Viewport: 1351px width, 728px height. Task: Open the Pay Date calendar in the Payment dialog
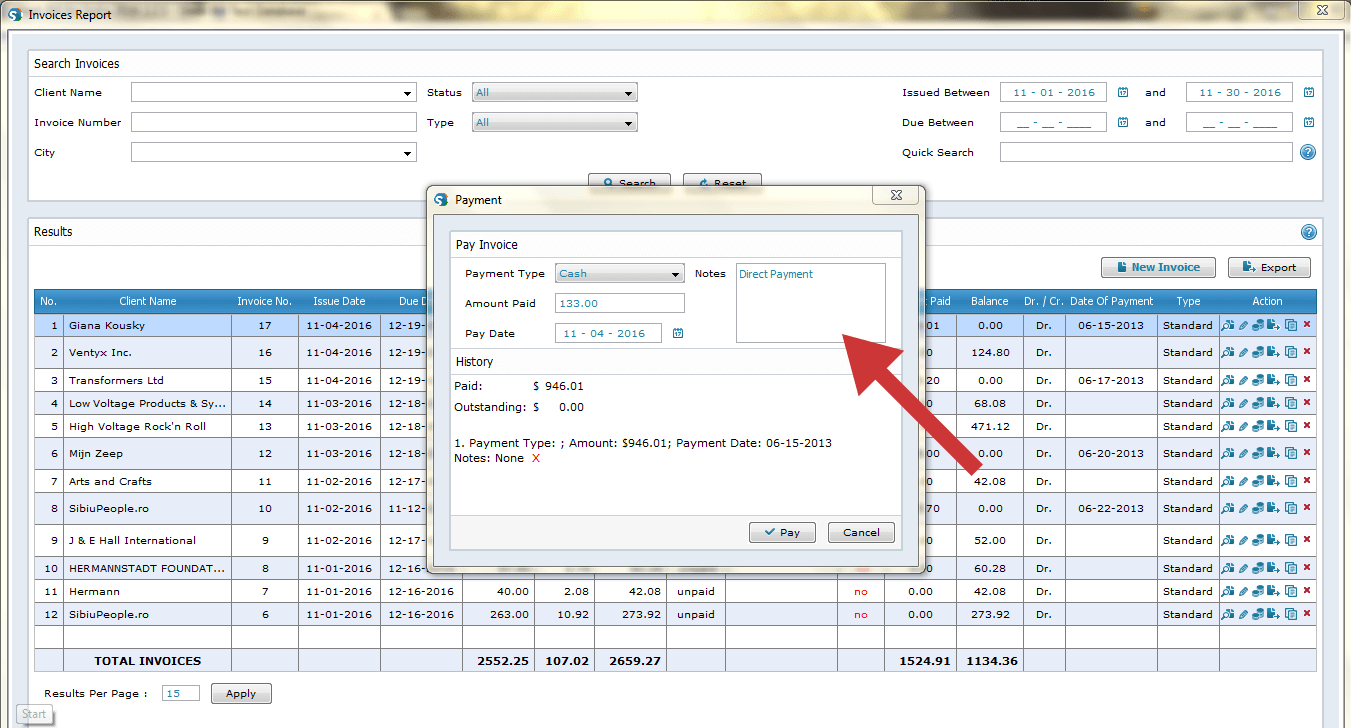679,333
